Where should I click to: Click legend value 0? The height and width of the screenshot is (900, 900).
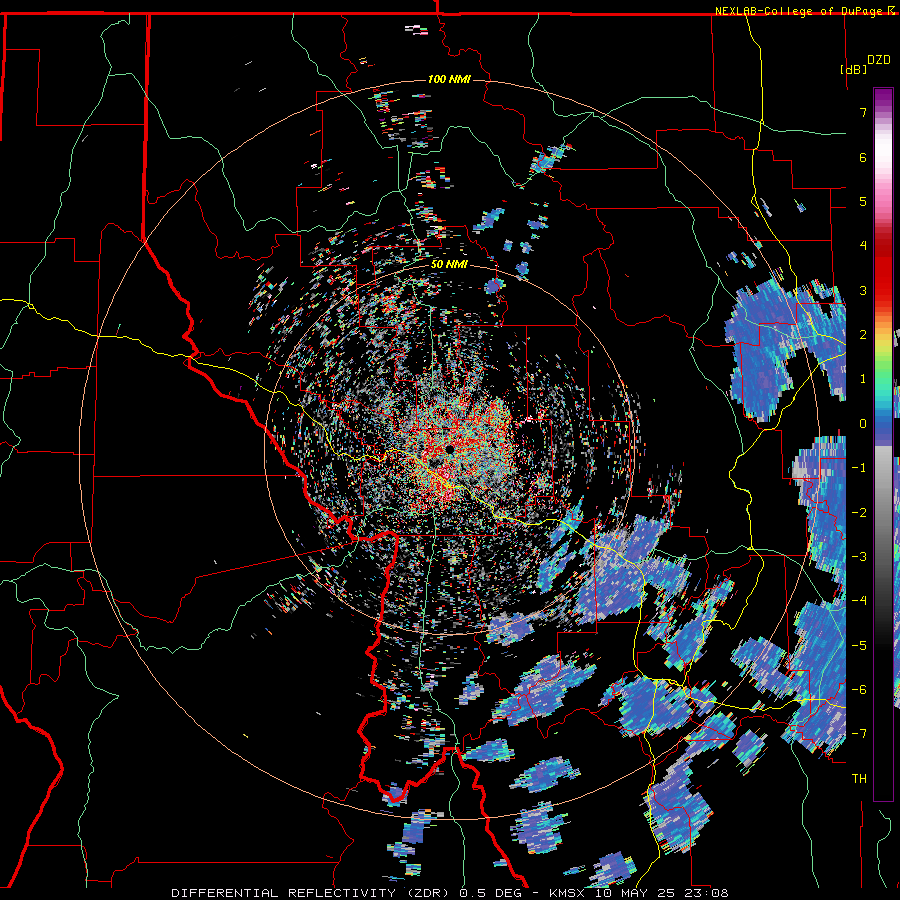(x=863, y=424)
